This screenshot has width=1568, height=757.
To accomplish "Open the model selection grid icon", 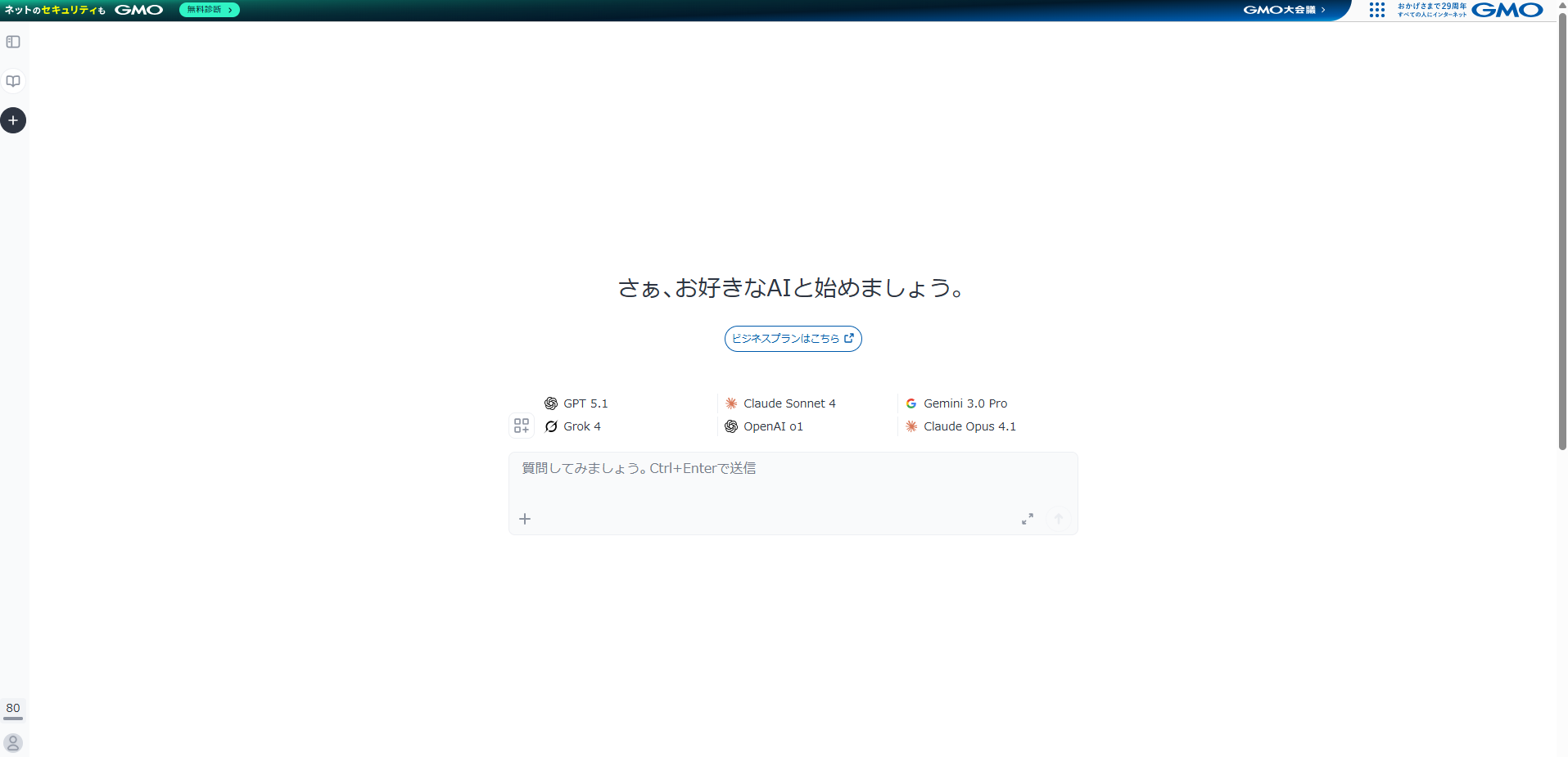I will 521,426.
